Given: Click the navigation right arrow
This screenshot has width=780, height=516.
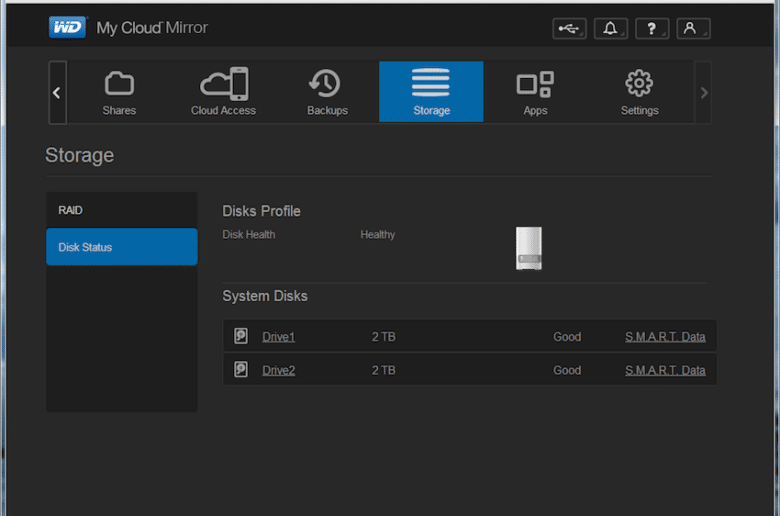Looking at the screenshot, I should coord(703,93).
